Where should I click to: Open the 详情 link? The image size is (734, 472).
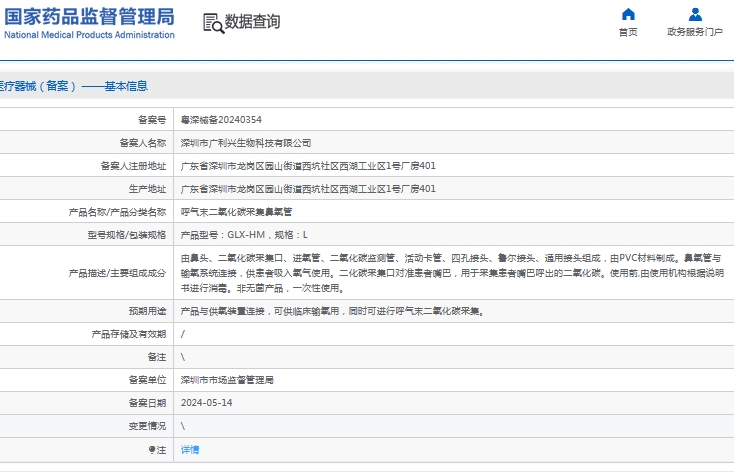click(190, 450)
